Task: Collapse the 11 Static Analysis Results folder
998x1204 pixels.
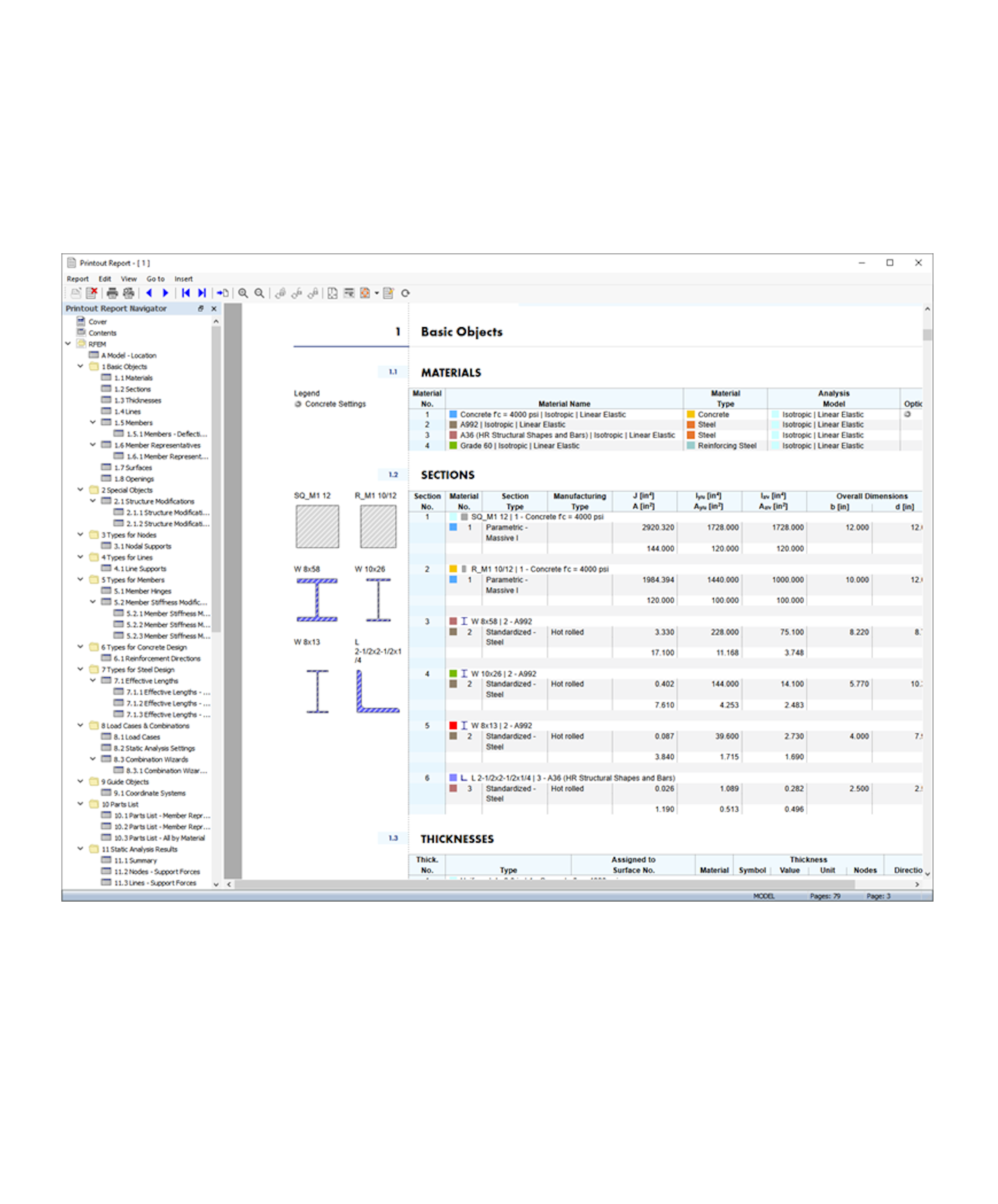Action: [80, 849]
